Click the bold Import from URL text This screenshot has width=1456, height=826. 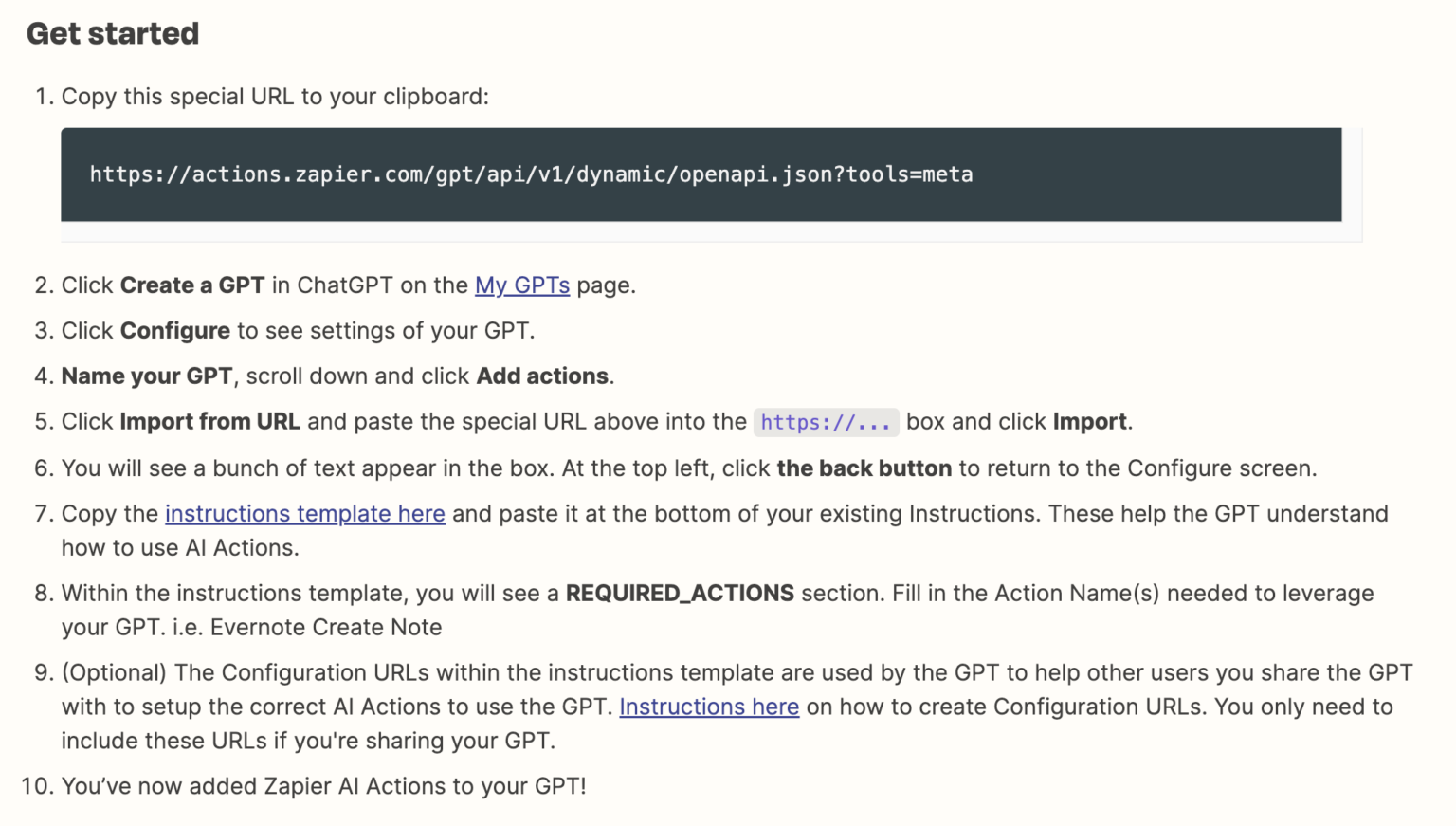[209, 422]
